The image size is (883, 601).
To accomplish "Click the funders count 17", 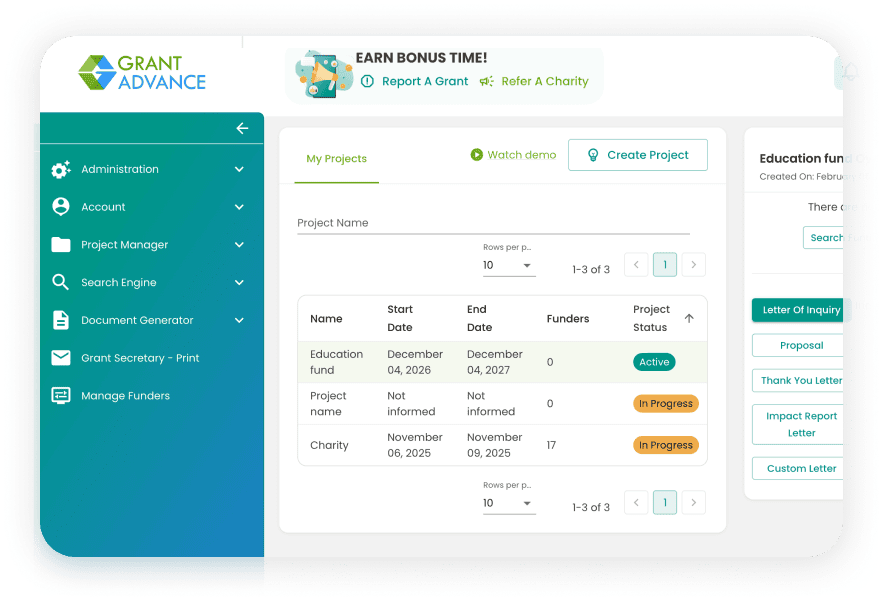I will (x=551, y=445).
